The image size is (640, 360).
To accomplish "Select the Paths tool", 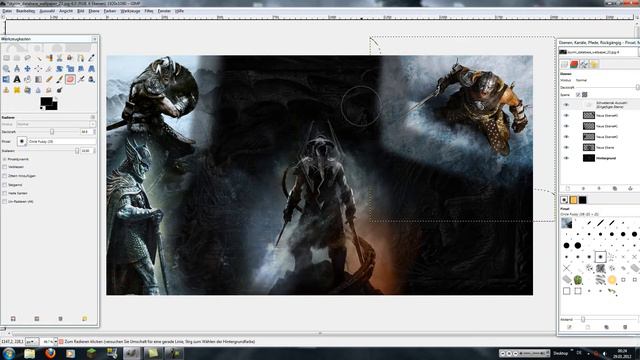I will [81, 58].
